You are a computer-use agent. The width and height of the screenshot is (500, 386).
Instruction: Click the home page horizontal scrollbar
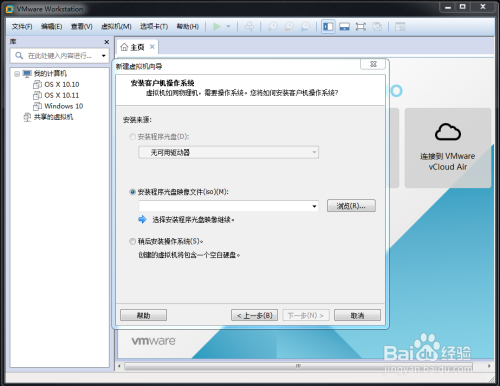298,366
